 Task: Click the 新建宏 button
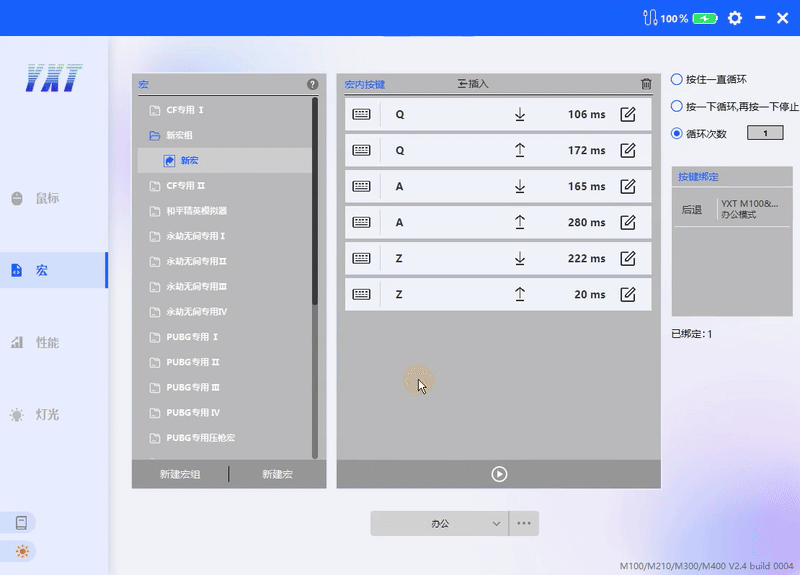278,474
